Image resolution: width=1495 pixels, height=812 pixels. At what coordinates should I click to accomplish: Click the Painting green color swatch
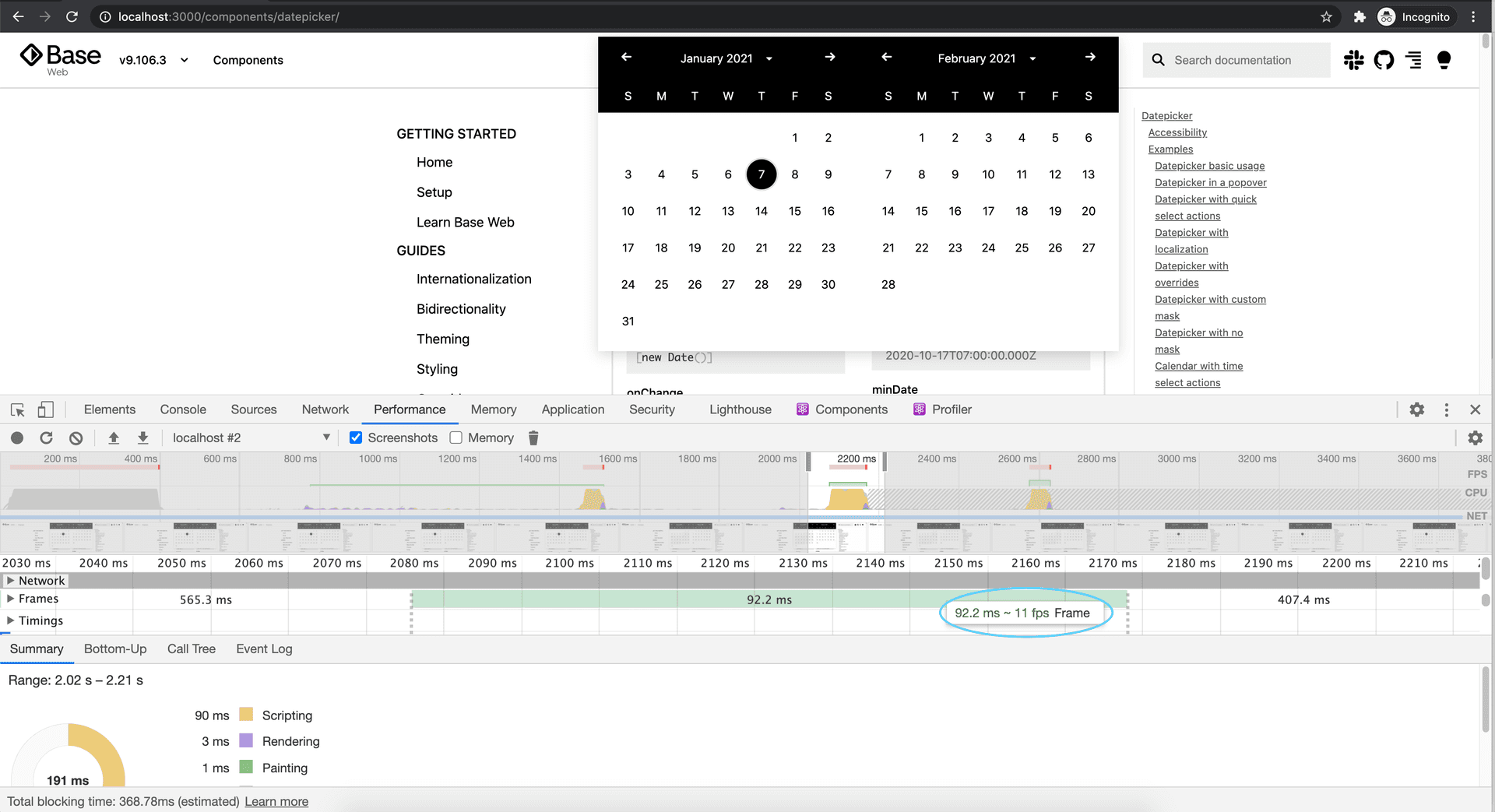[246, 767]
